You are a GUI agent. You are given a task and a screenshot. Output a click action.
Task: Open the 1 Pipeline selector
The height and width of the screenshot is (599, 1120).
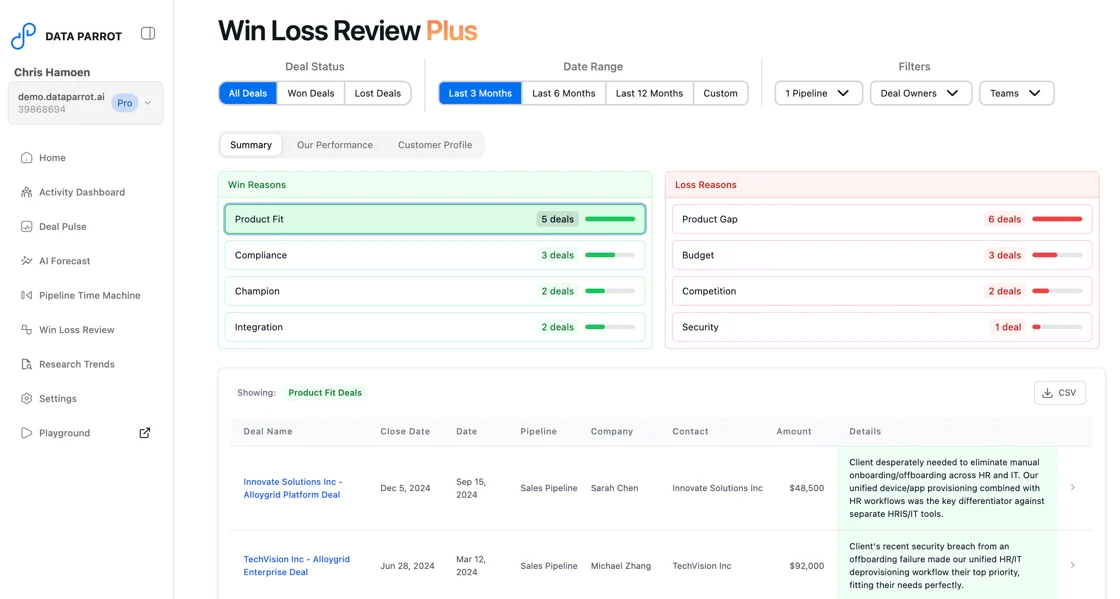pos(819,92)
